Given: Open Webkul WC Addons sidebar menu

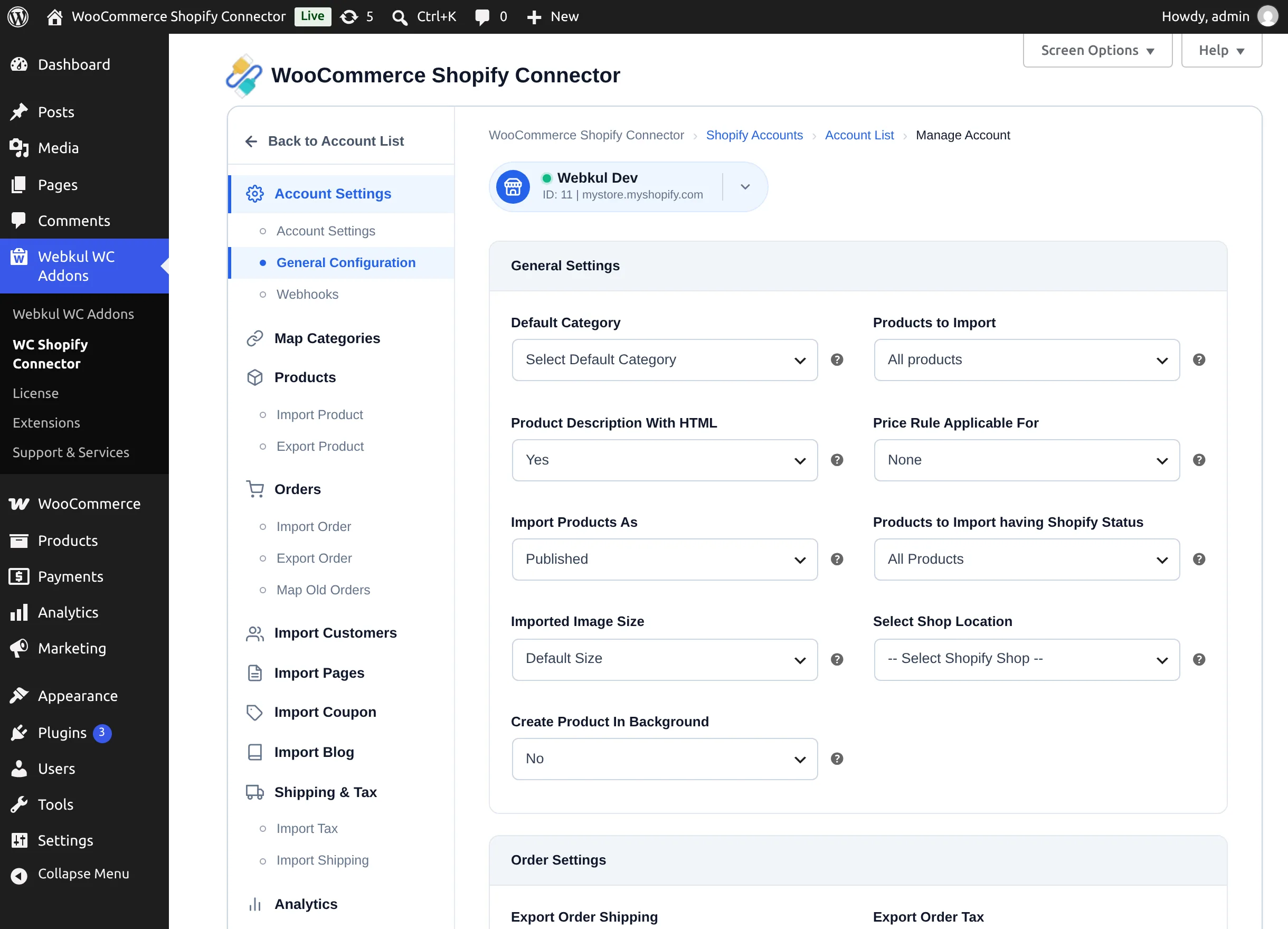Looking at the screenshot, I should pos(84,266).
